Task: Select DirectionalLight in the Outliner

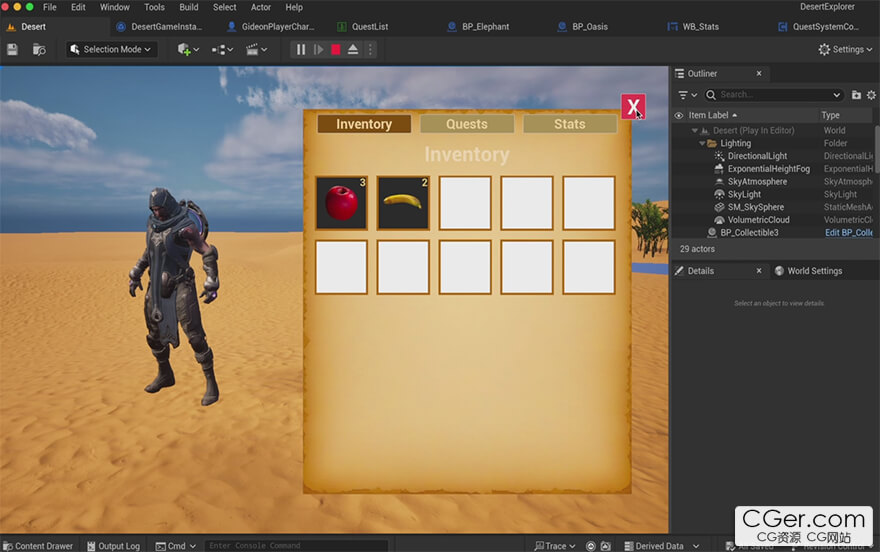Action: point(757,156)
